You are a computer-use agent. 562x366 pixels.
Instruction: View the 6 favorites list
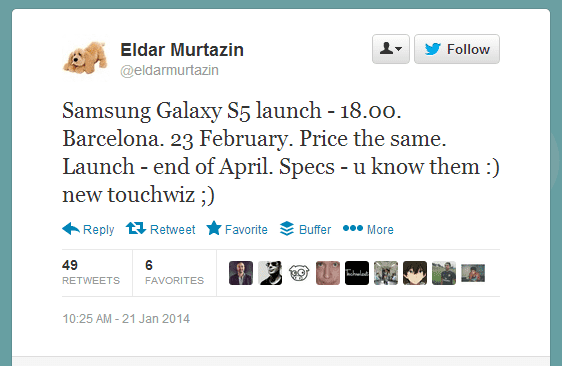click(x=175, y=272)
